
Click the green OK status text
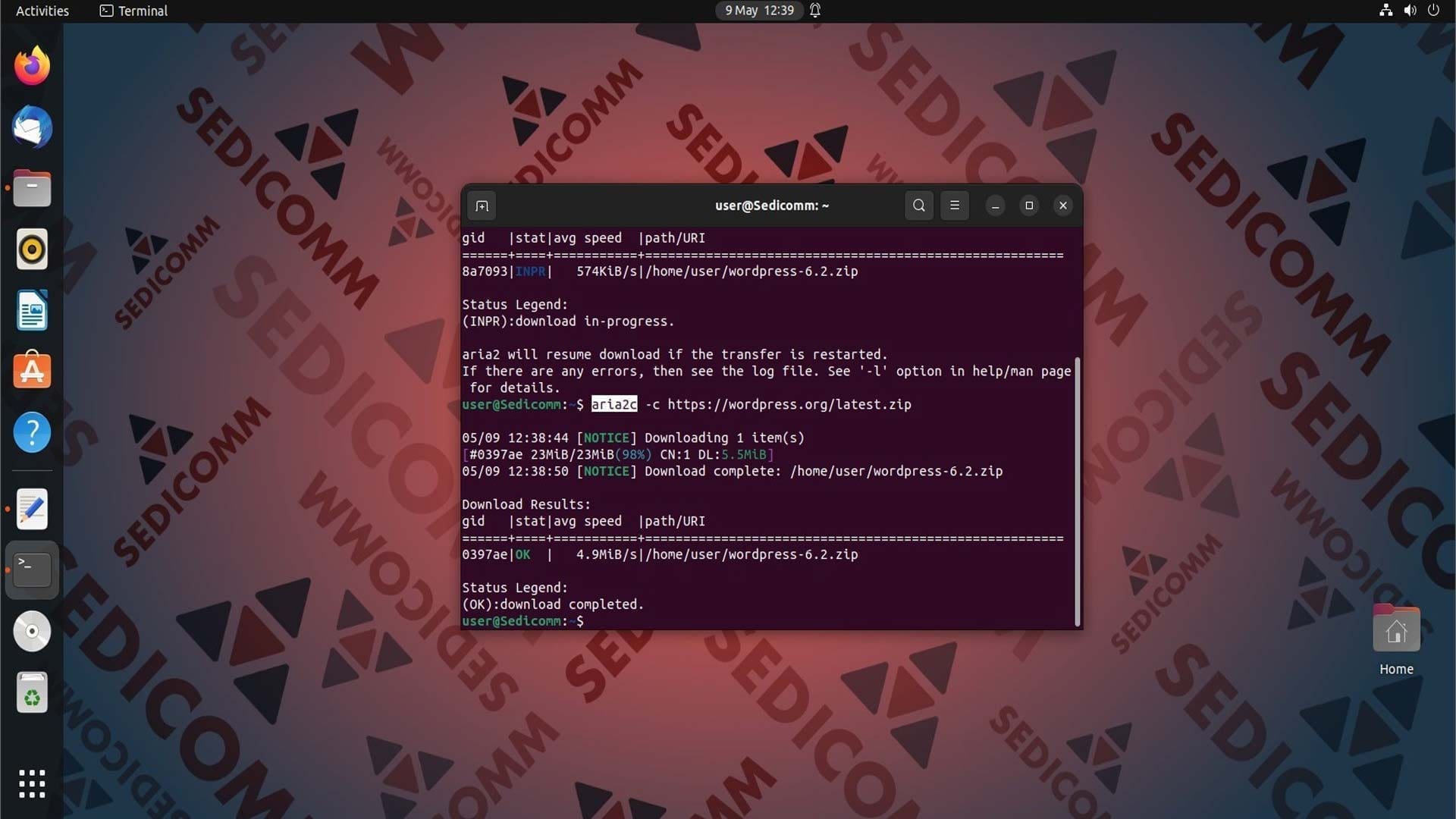pyautogui.click(x=523, y=554)
